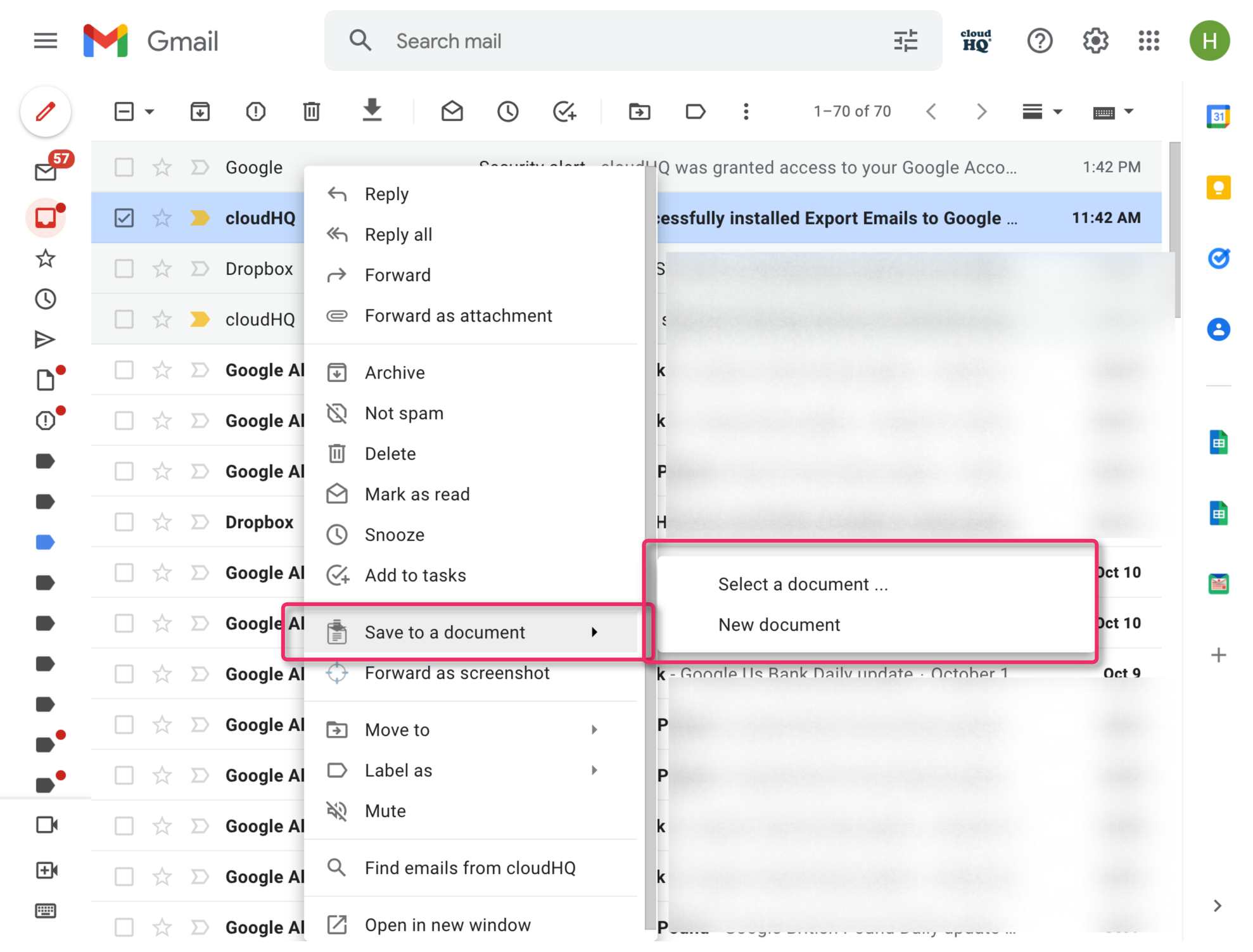Screen dimensions: 1253x952
Task: Expand the Save to a document submenu arrow
Action: 594,632
